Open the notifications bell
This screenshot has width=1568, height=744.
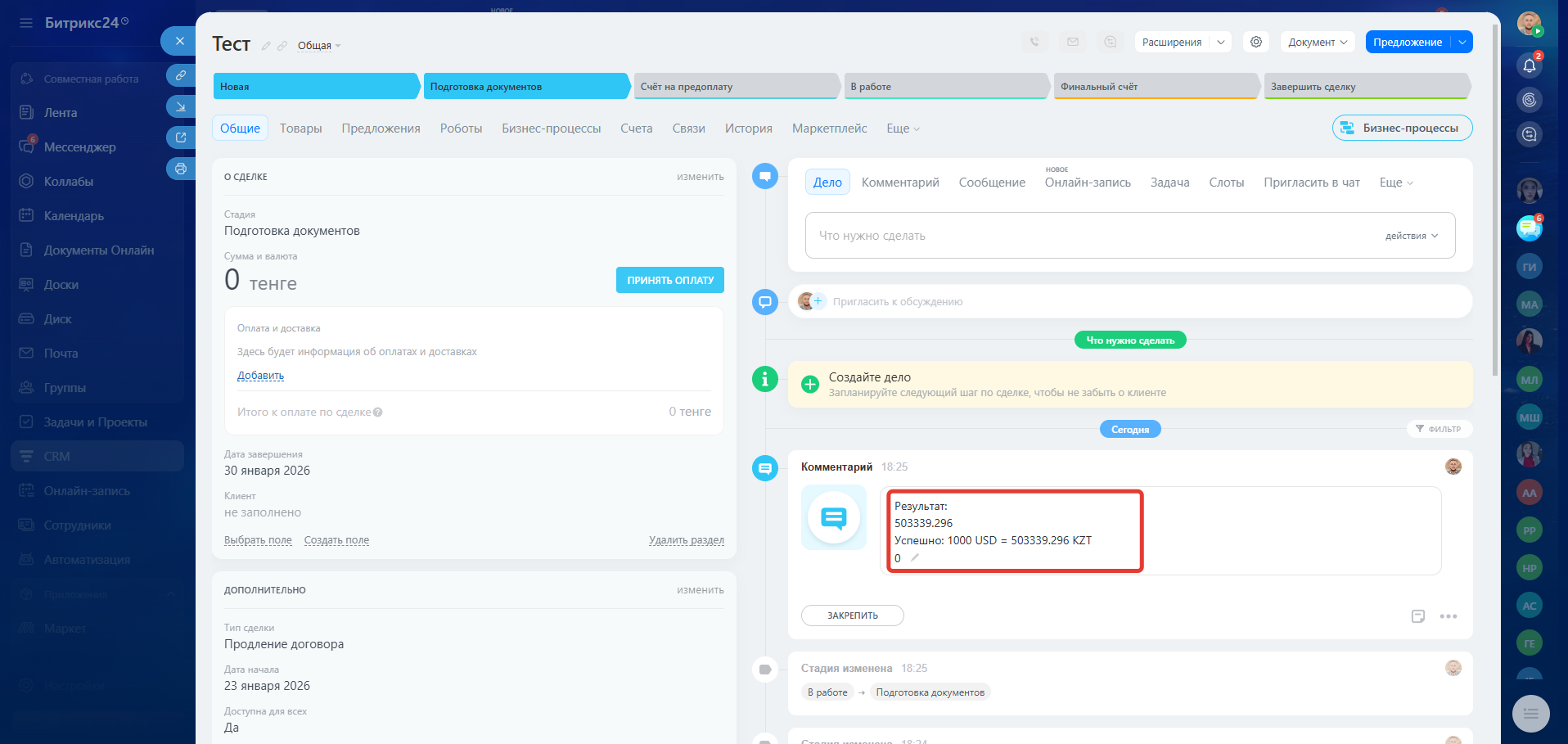tap(1529, 65)
